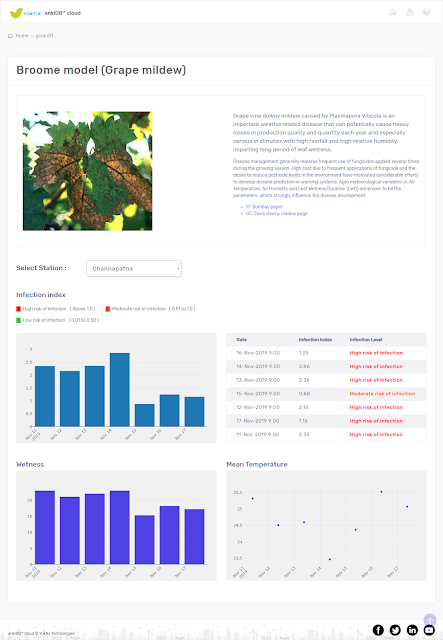Open the Twitter footer icon

coord(395,630)
